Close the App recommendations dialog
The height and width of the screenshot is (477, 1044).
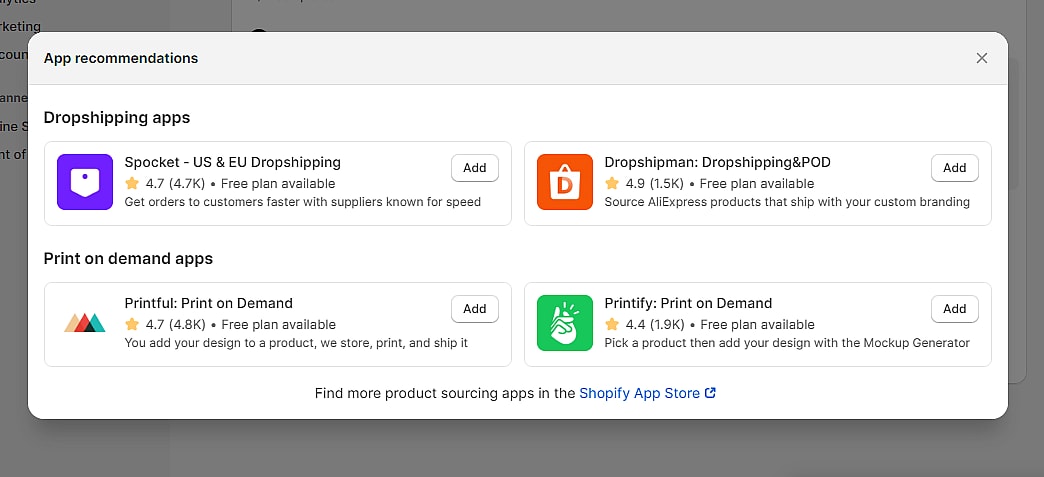981,58
